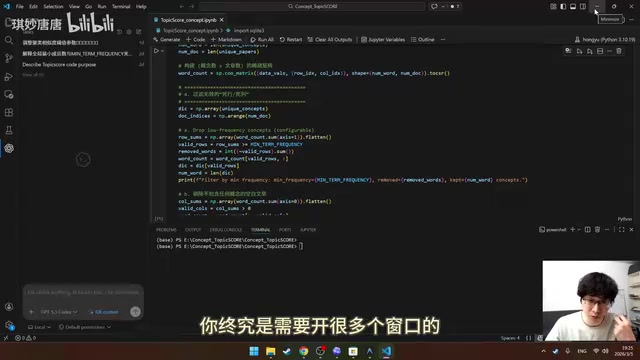
Task: Open the Testing flask view
Action: tap(9, 130)
